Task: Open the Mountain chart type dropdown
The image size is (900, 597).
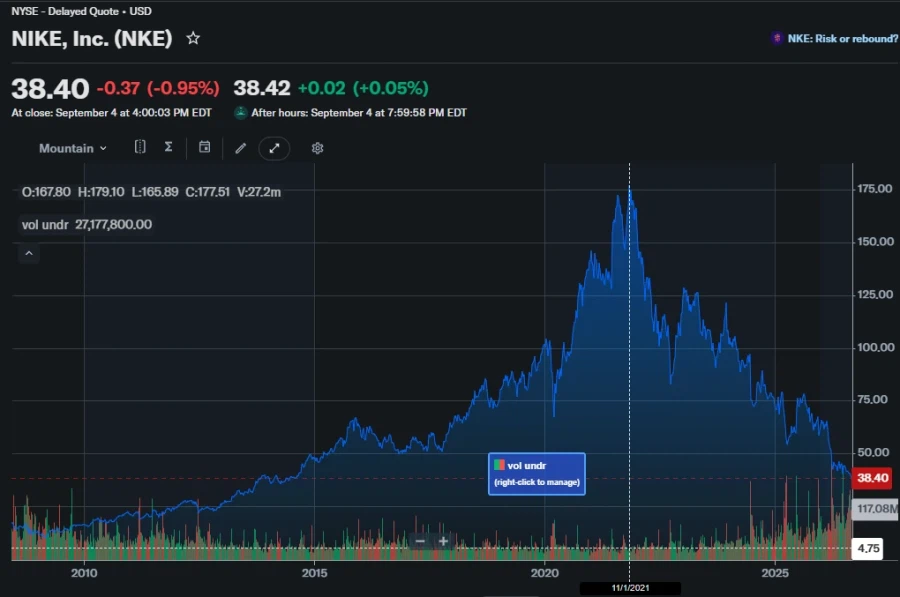Action: click(x=73, y=148)
